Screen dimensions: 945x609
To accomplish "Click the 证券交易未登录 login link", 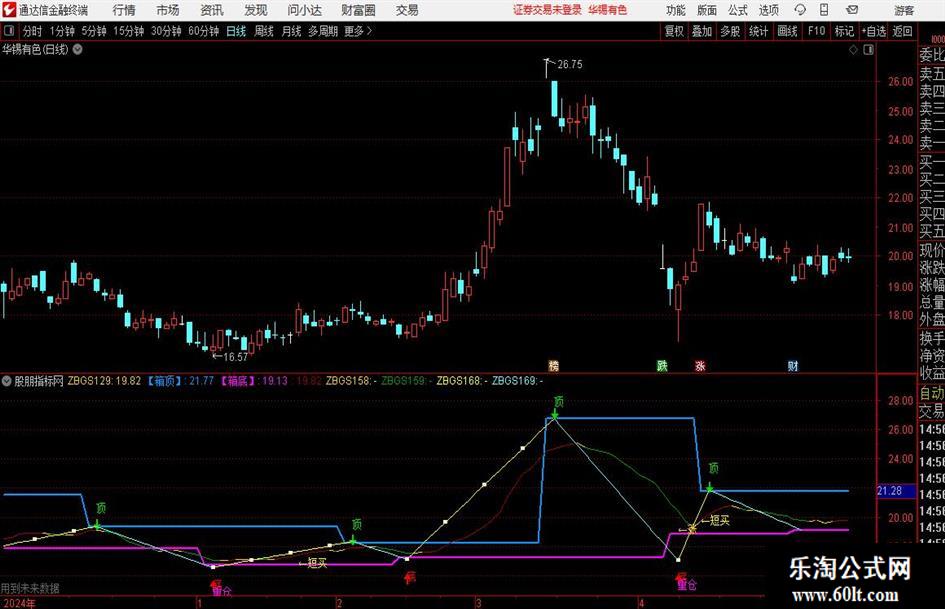I will (x=548, y=10).
